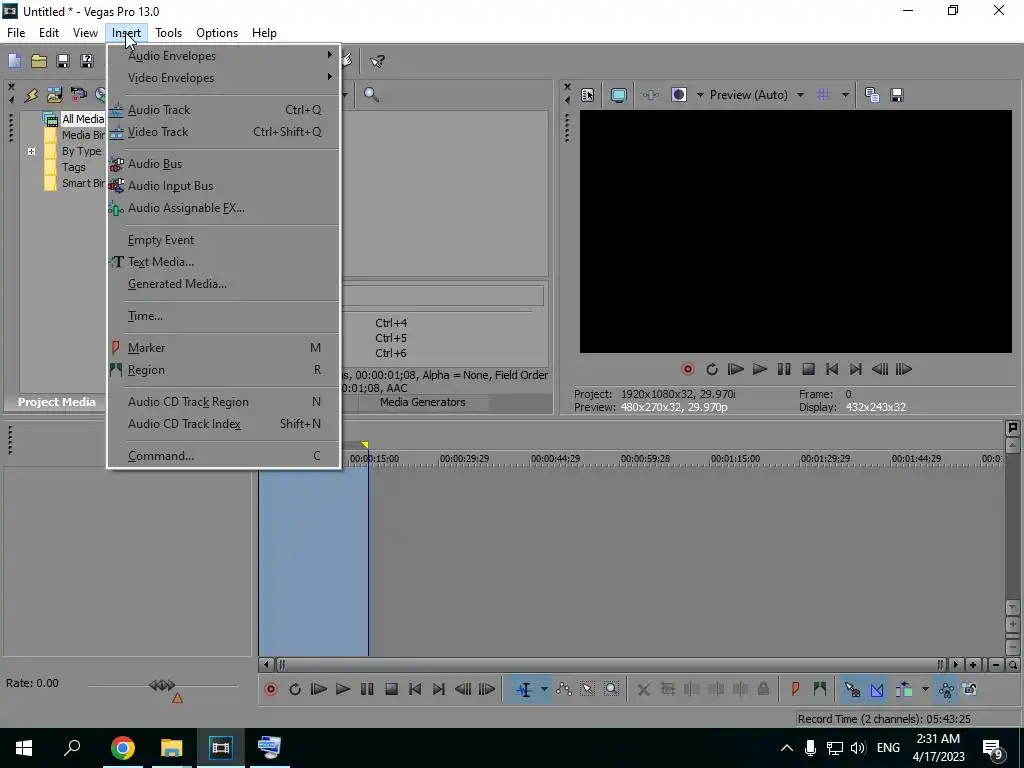Click record button under video preview
The width and height of the screenshot is (1024, 768).
pyautogui.click(x=688, y=370)
